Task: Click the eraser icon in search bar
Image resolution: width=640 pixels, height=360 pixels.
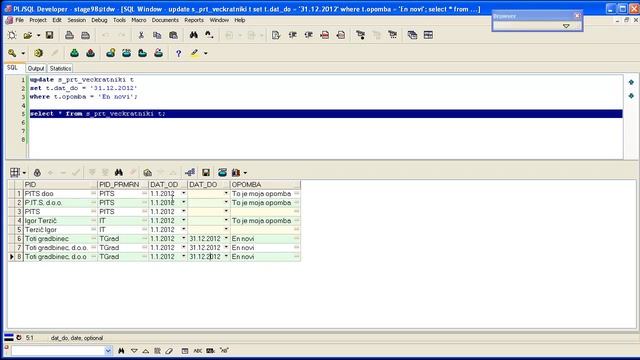Action: [x=169, y=351]
